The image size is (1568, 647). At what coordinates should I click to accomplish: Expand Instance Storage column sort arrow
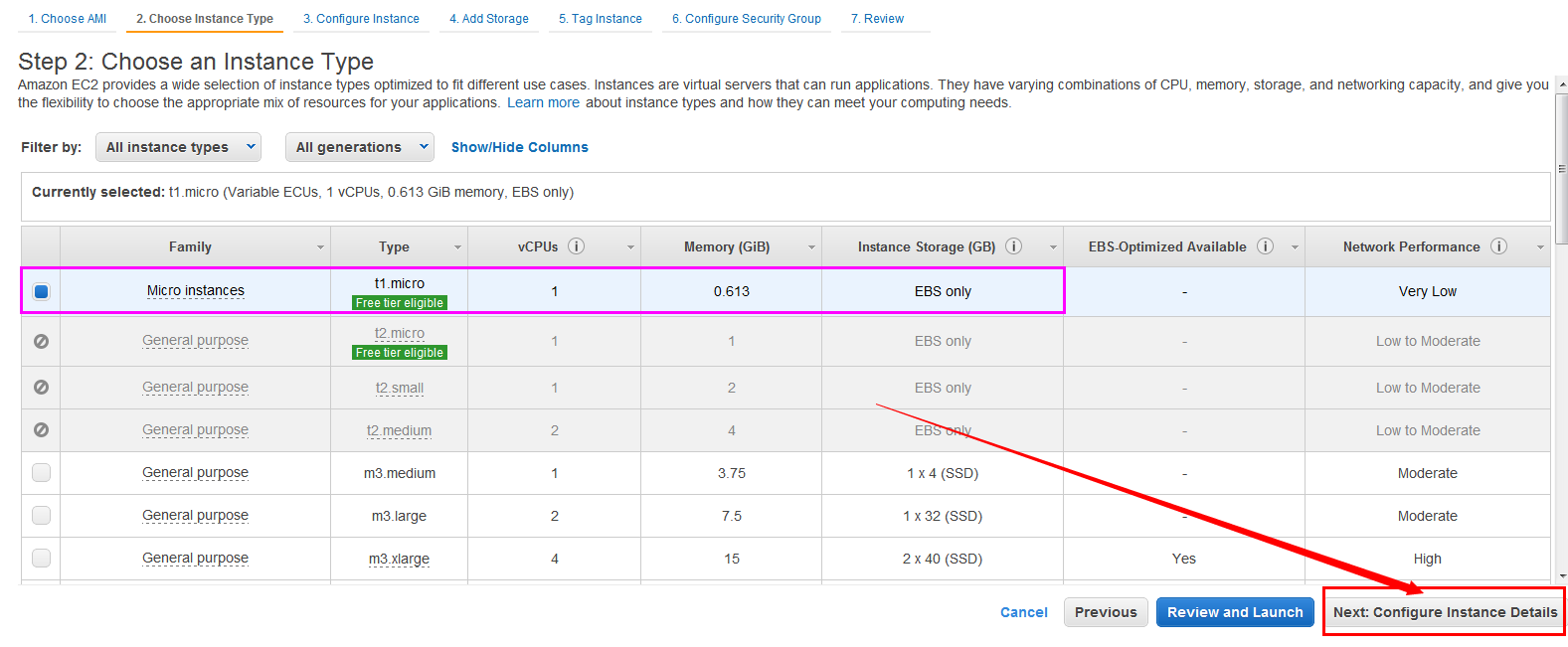click(x=1053, y=247)
